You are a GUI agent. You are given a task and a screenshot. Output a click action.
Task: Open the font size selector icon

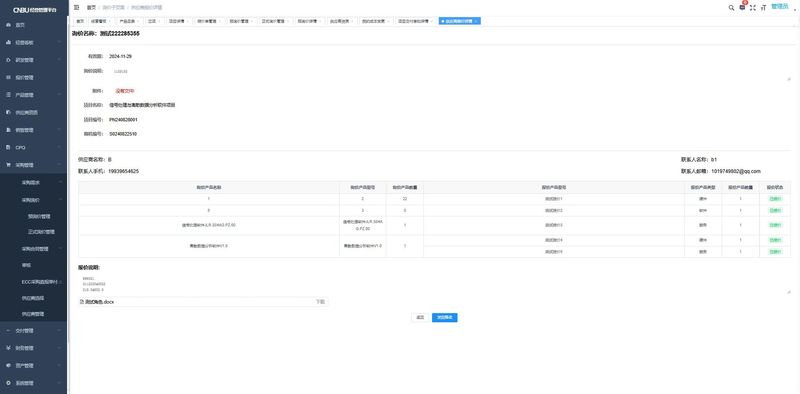point(764,8)
